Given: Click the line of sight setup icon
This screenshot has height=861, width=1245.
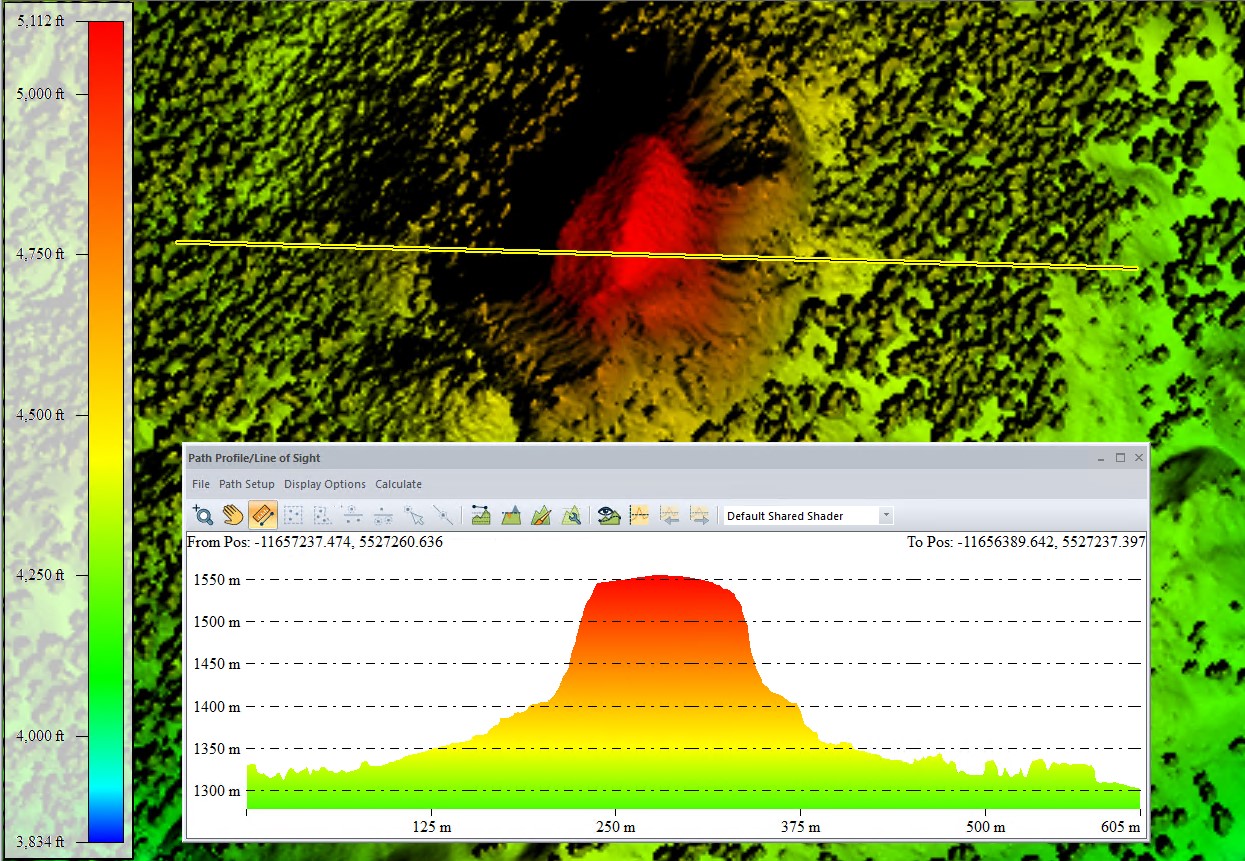Looking at the screenshot, I should click(x=481, y=516).
